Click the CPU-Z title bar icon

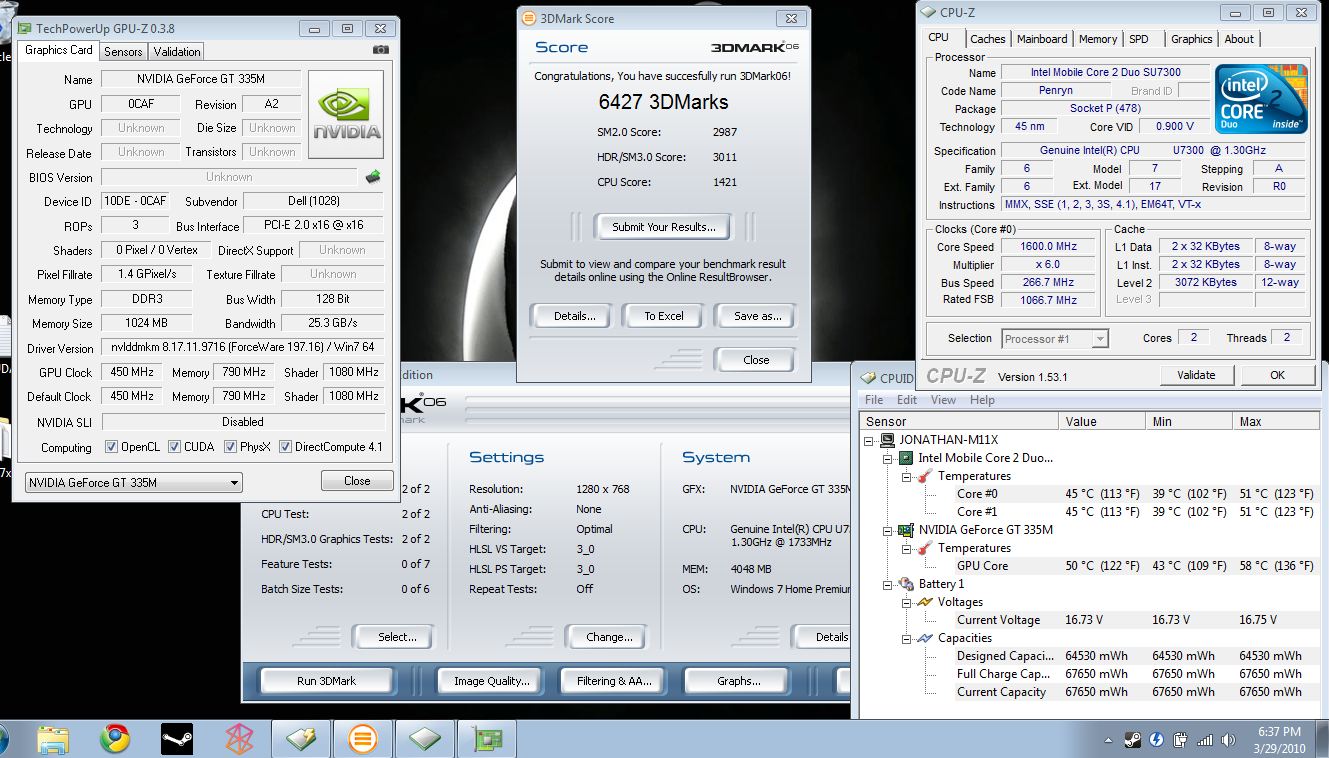(928, 13)
